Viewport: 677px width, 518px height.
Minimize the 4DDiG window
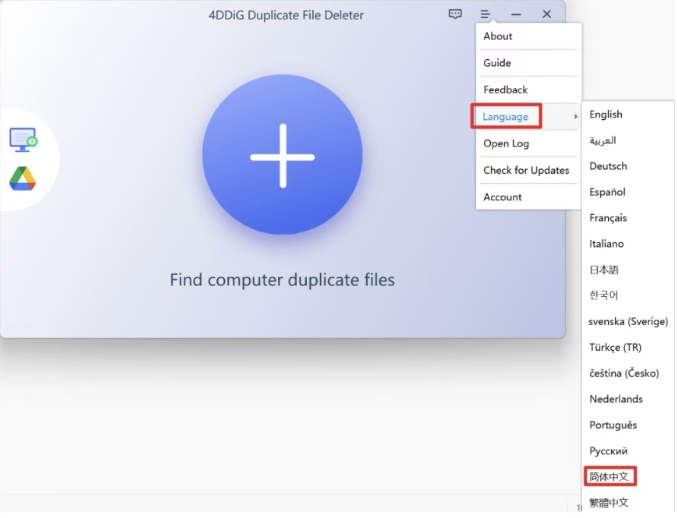click(x=516, y=15)
